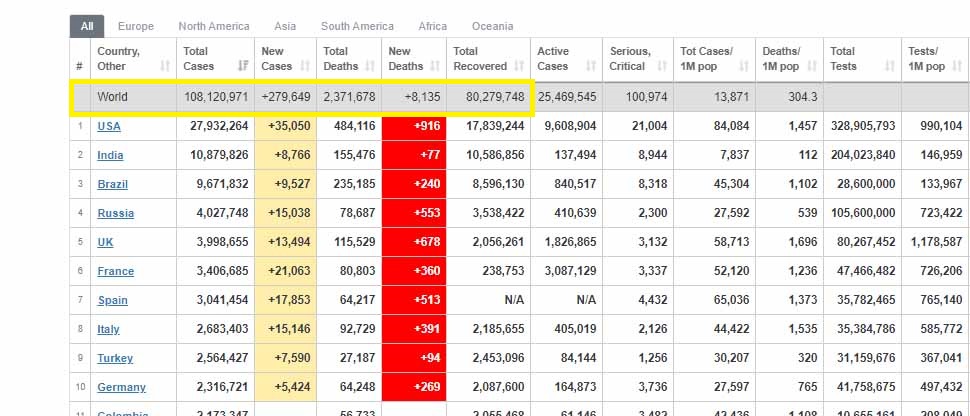Viewport: 970px width, 416px height.
Task: Click India total recovered 10,586,856 cell
Action: (488, 155)
